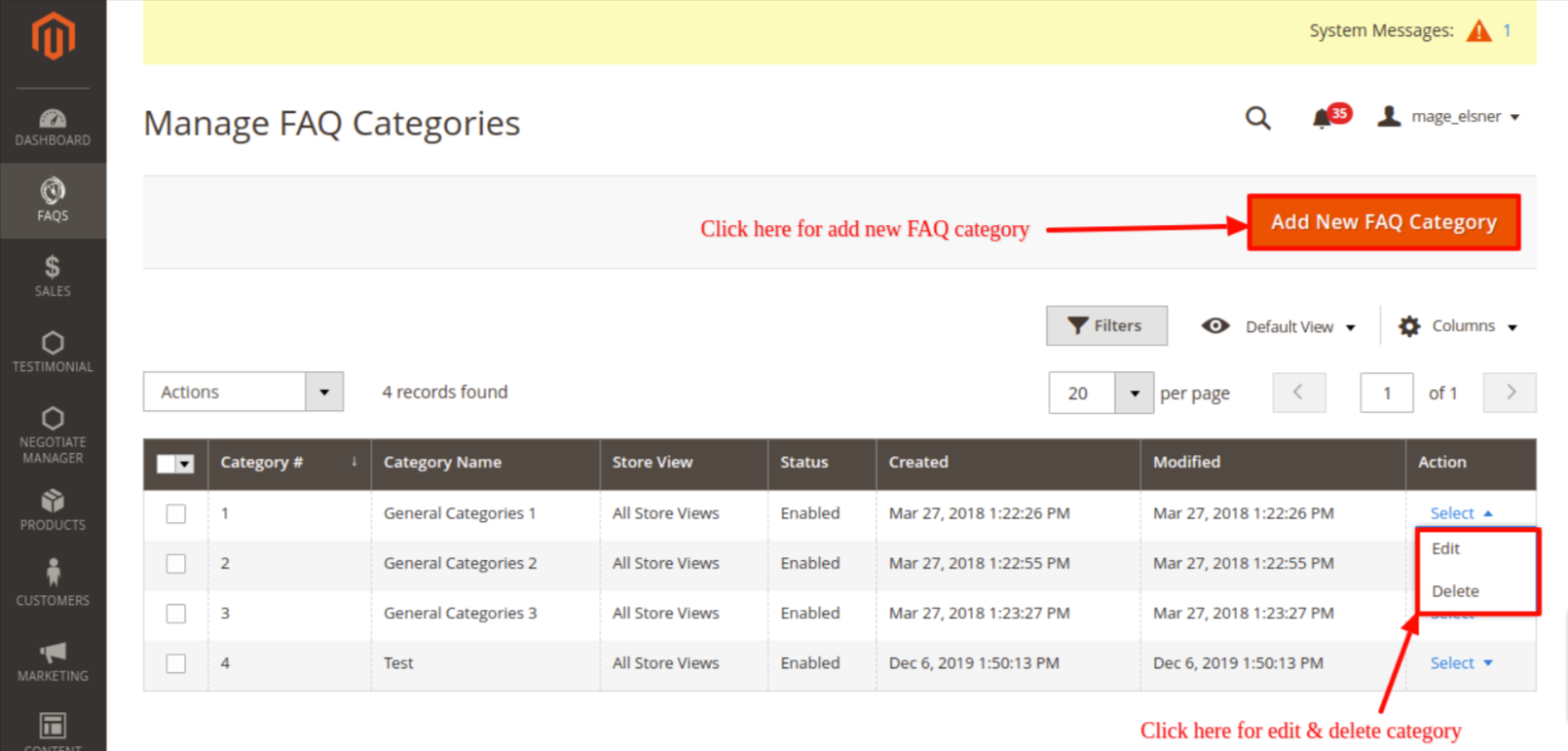Choose Delete from the action menu
1568x751 pixels.
(1455, 591)
